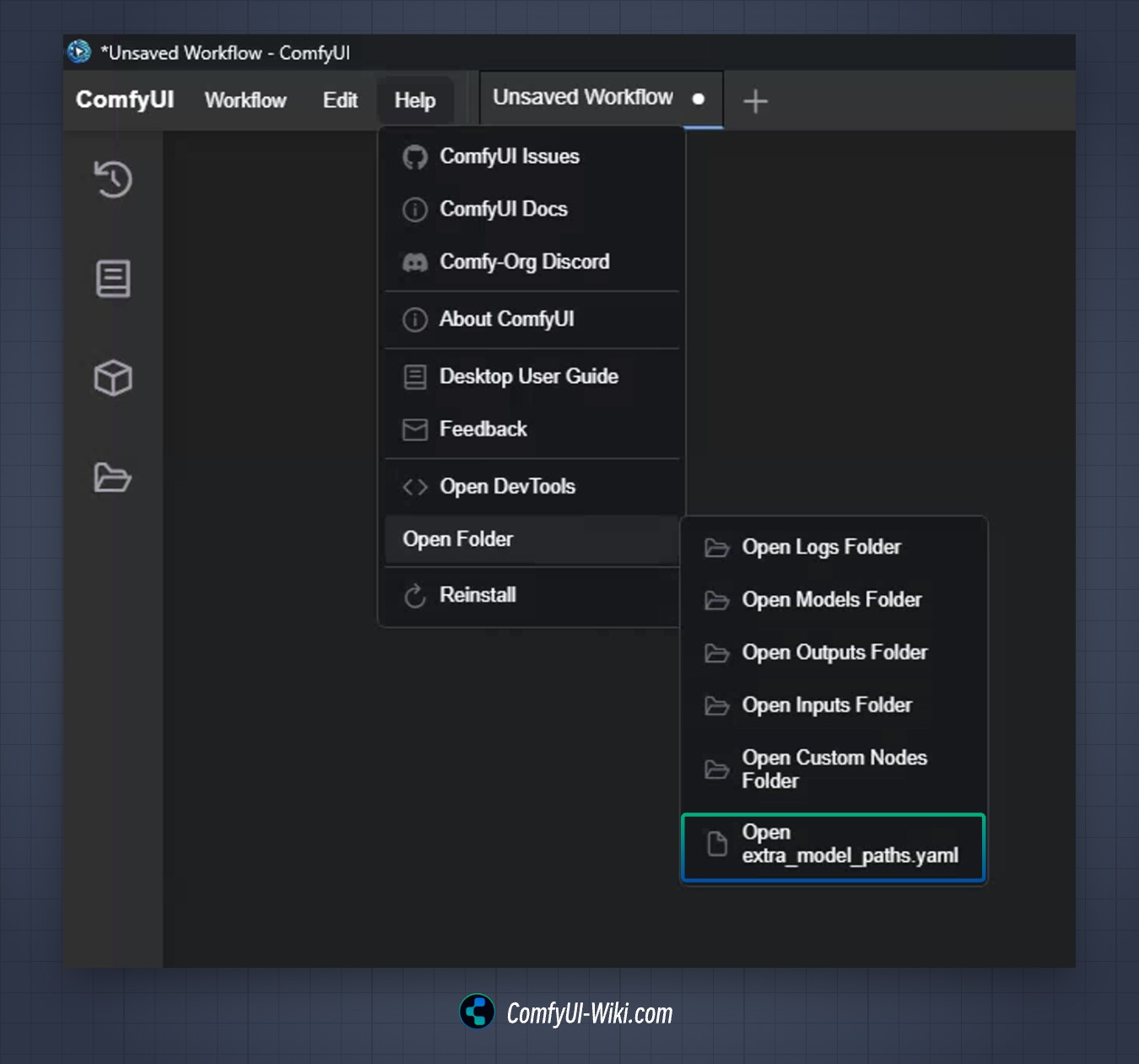Select About ComfyUI menu entry
1139x1064 pixels.
(532, 320)
